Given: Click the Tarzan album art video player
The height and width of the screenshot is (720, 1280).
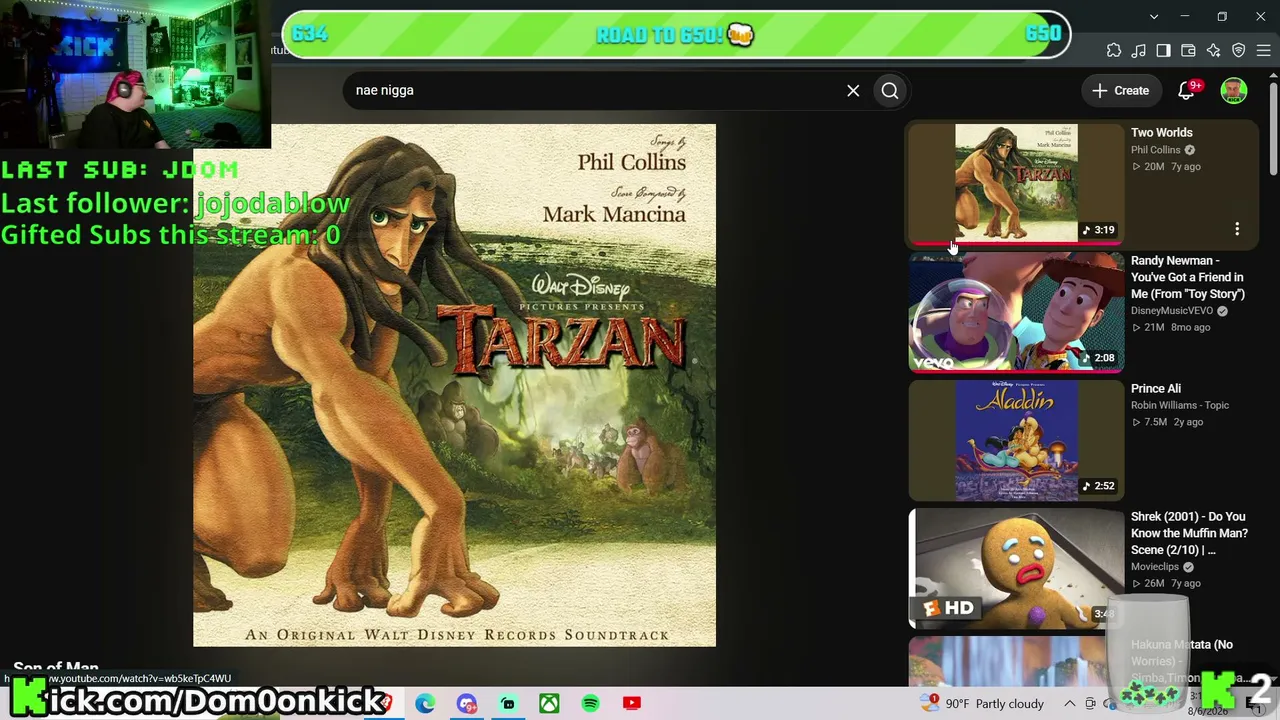Looking at the screenshot, I should pos(455,385).
